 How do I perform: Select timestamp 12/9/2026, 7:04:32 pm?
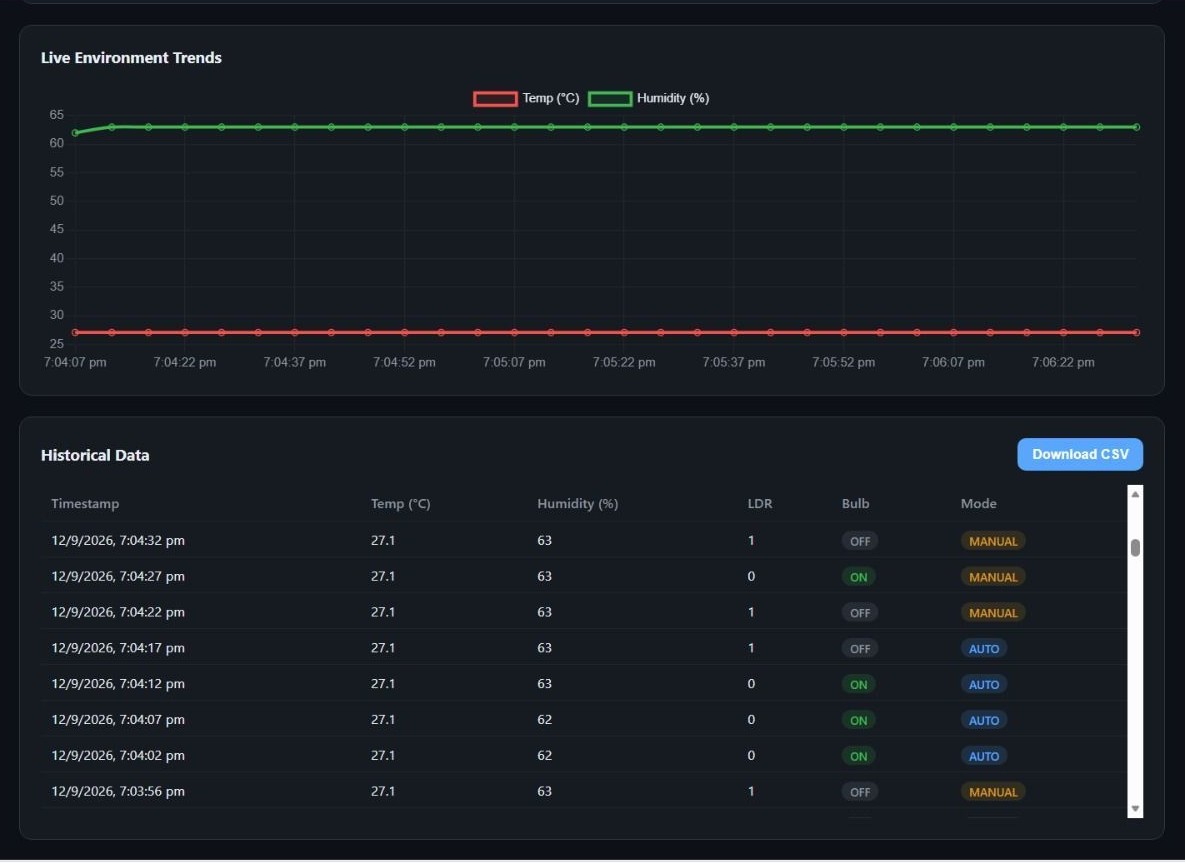tap(118, 541)
